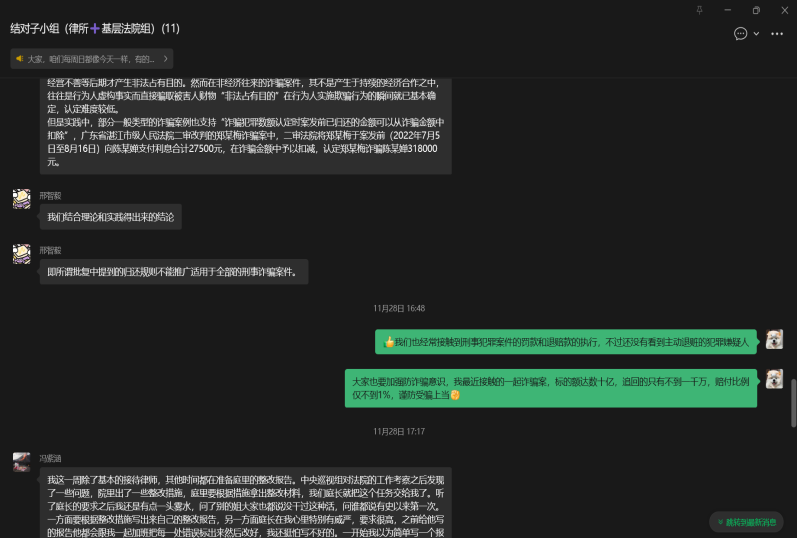Click dog avatar beside the fraud-awareness message
This screenshot has height=538, width=797.
pos(774,379)
